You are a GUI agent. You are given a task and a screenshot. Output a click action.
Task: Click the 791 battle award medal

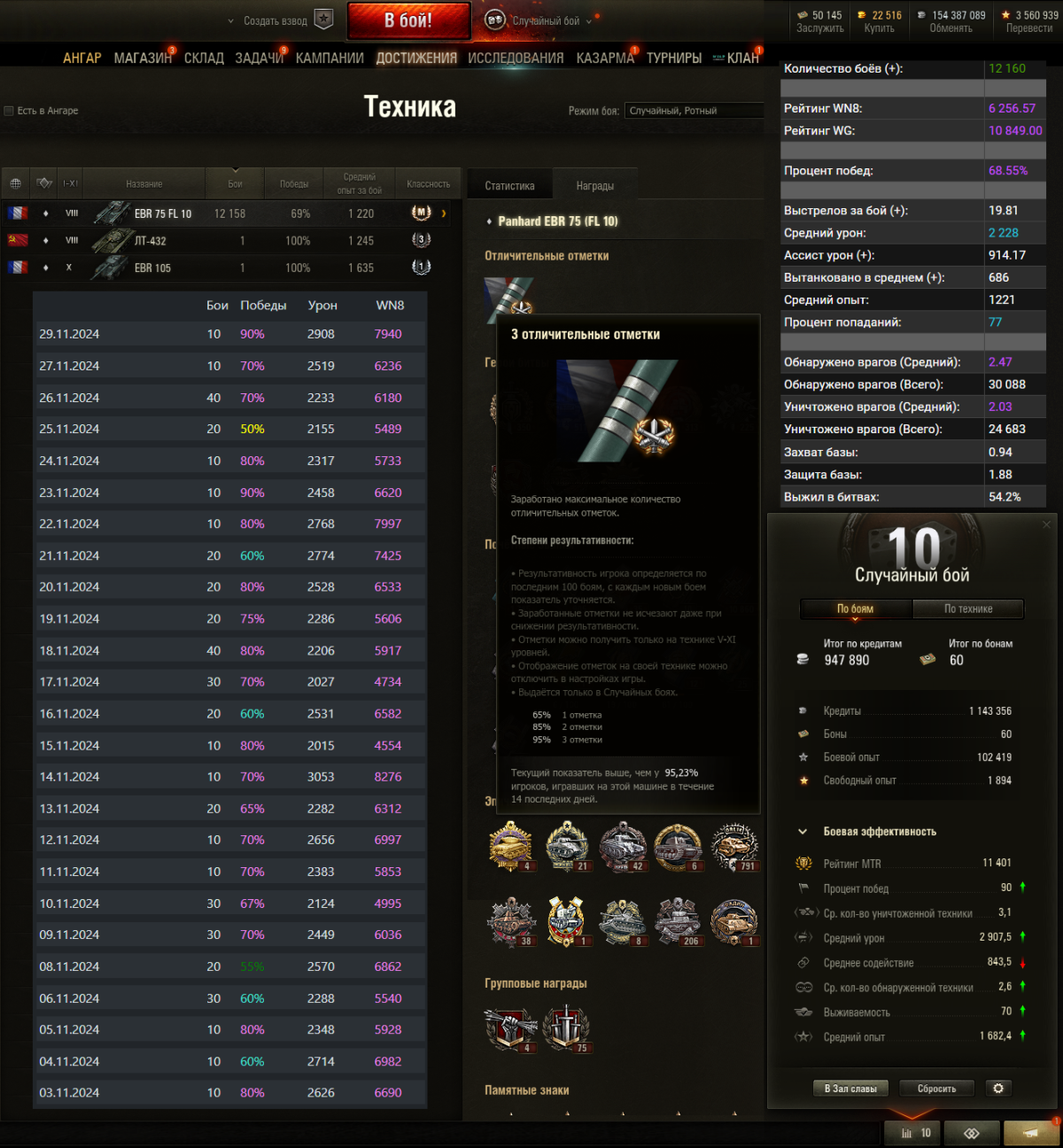click(x=734, y=847)
